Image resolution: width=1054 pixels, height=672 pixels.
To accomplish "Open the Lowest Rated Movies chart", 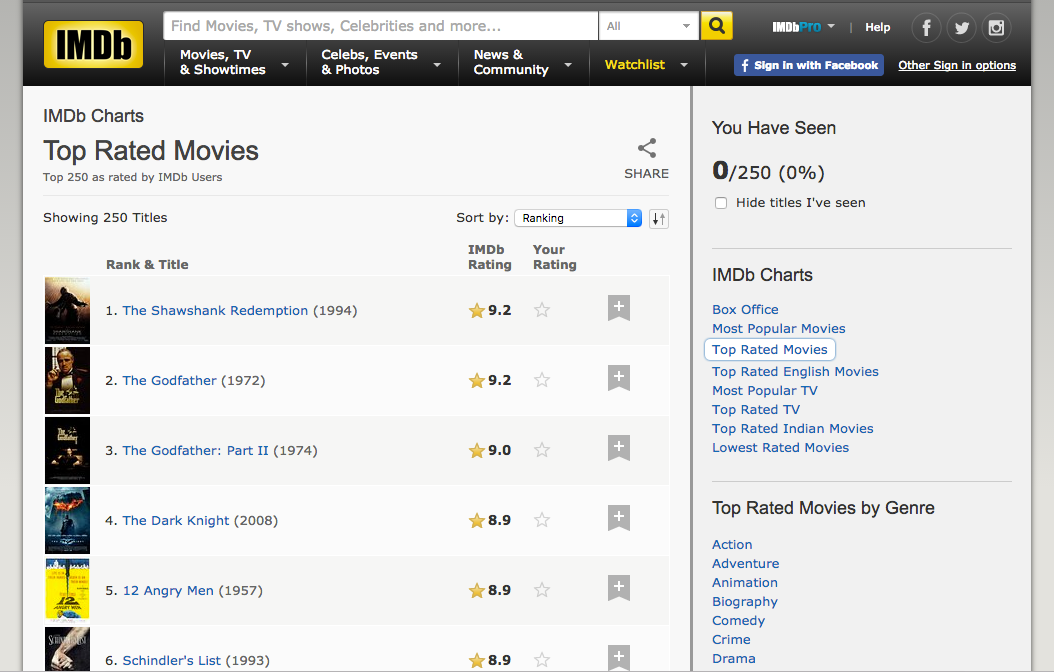I will [x=780, y=448].
